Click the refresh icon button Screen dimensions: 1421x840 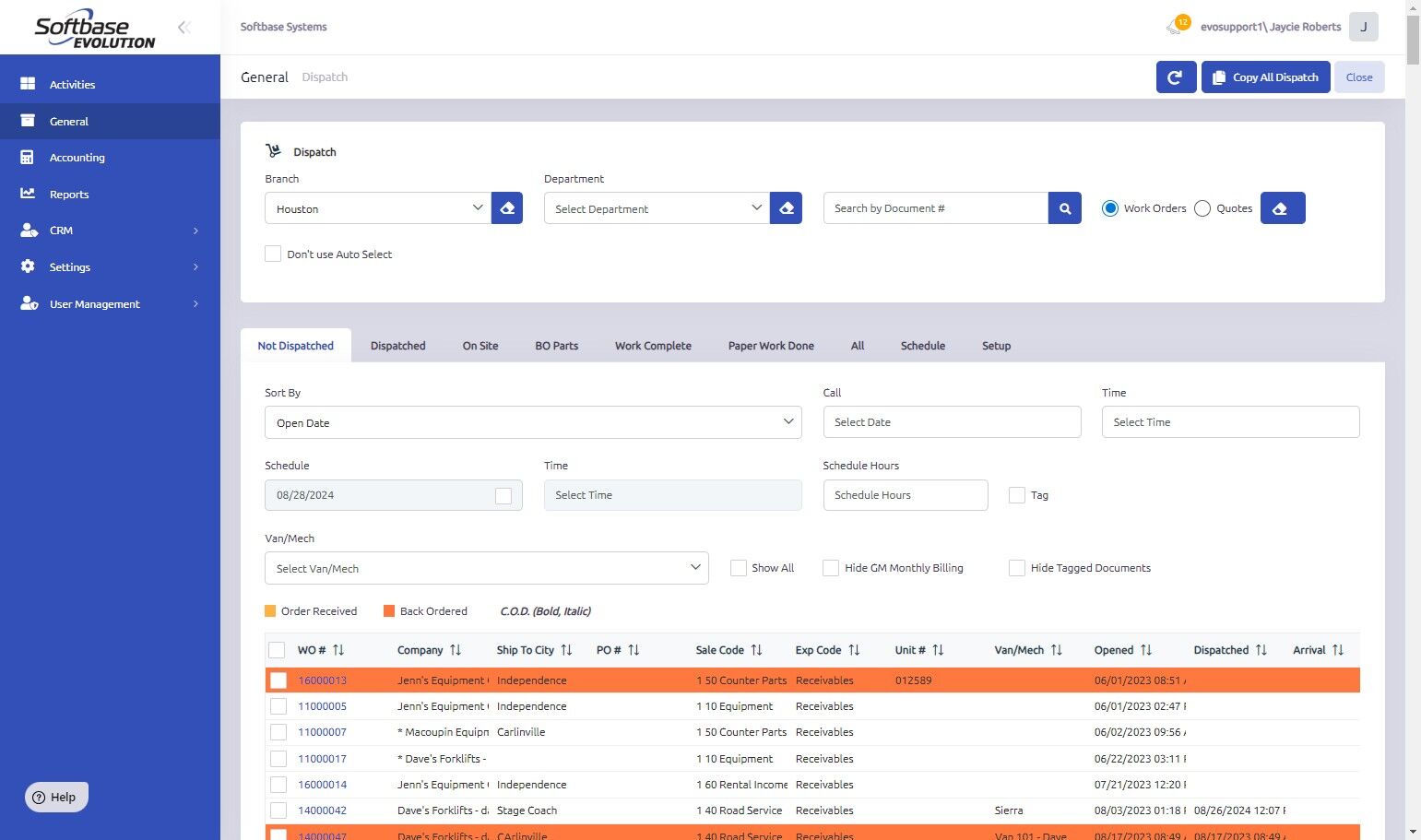(x=1176, y=77)
